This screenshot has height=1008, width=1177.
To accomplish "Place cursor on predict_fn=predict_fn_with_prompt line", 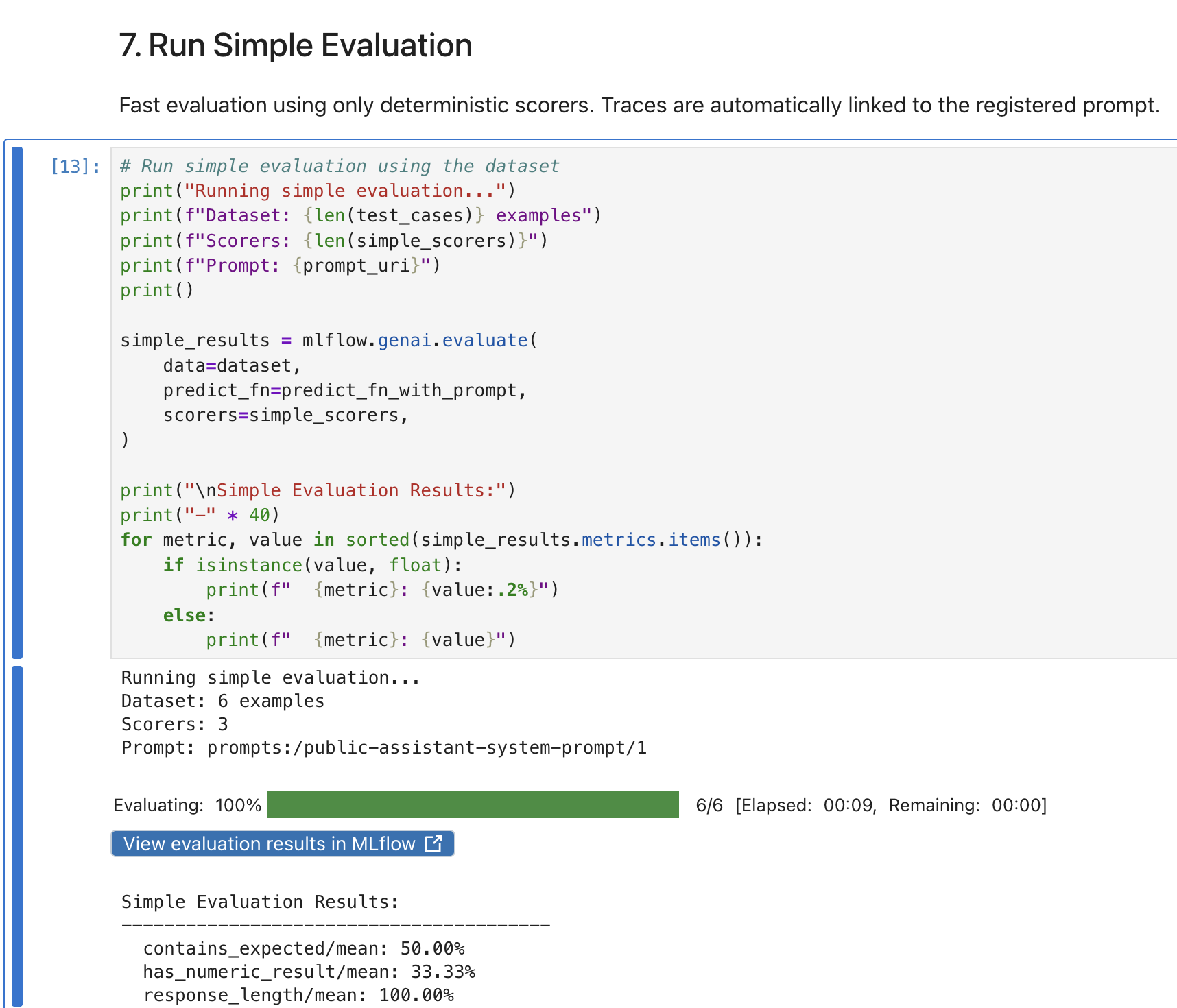I will tap(344, 391).
